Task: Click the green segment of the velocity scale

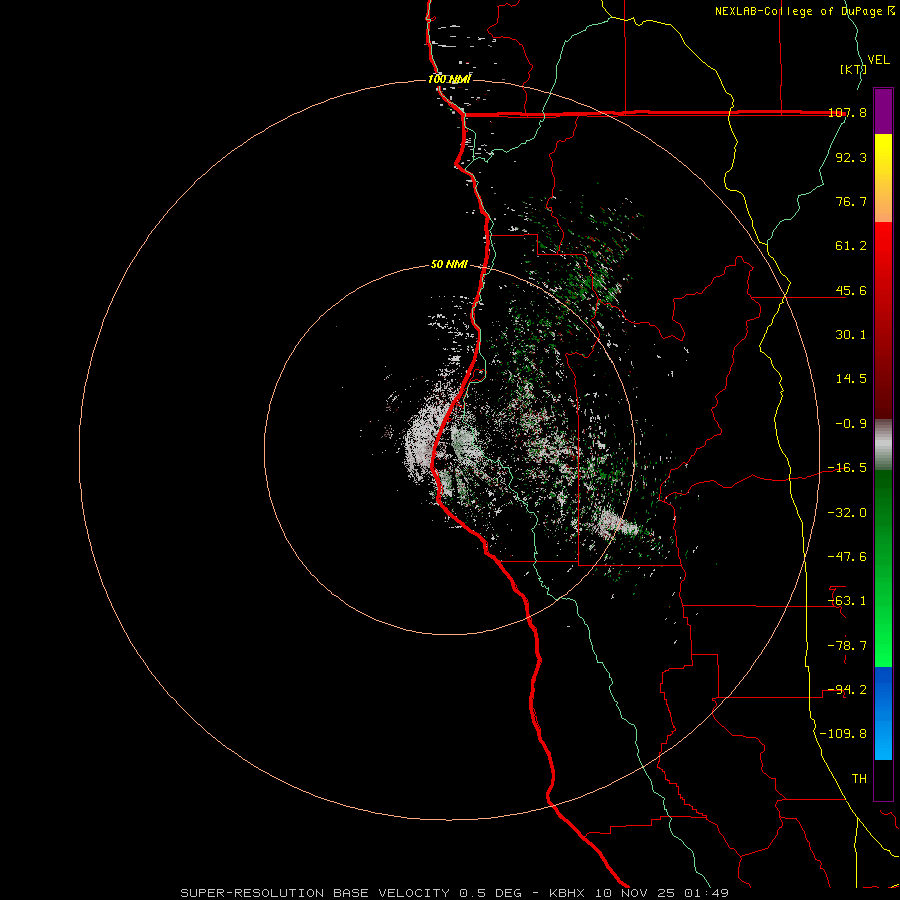Action: coord(883,568)
